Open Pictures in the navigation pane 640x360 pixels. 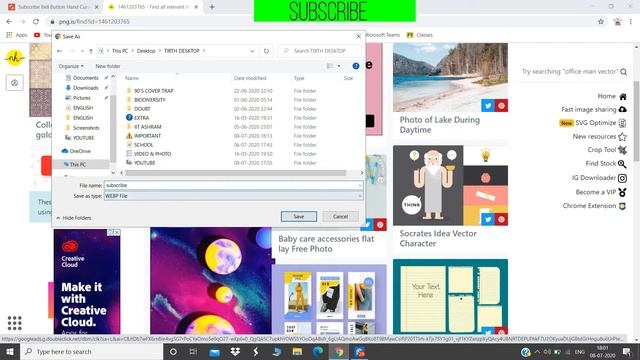(x=82, y=98)
